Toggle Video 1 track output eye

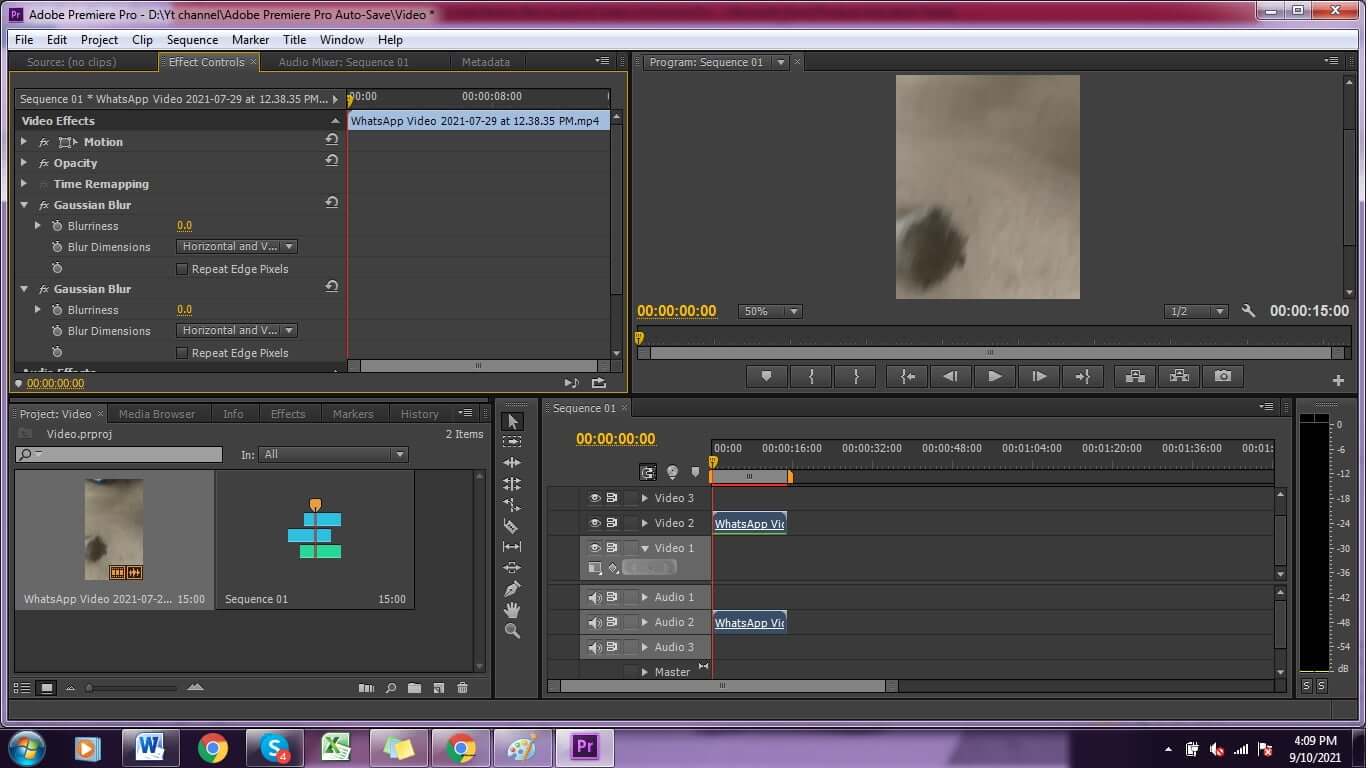point(594,547)
